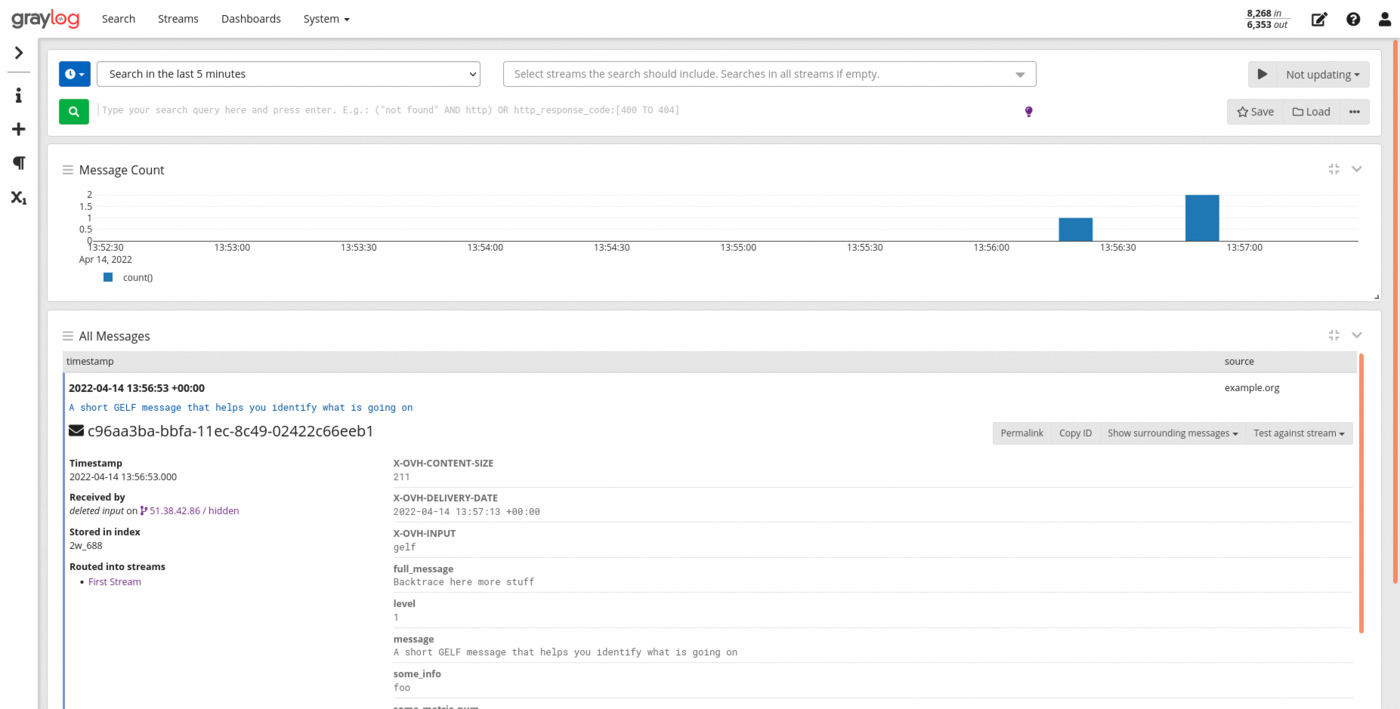This screenshot has width=1400, height=709.
Task: Select the X₁ fields icon in sidebar
Action: [x=18, y=198]
